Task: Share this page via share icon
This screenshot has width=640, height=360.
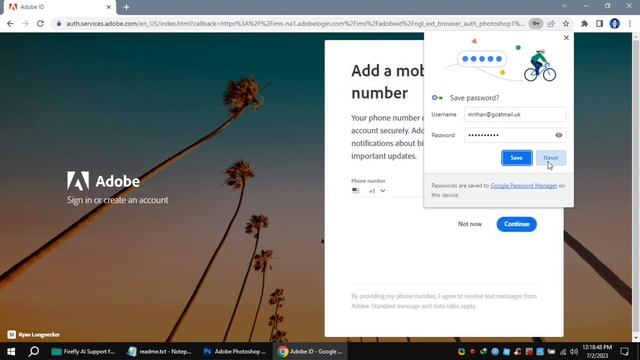Action: coord(551,24)
